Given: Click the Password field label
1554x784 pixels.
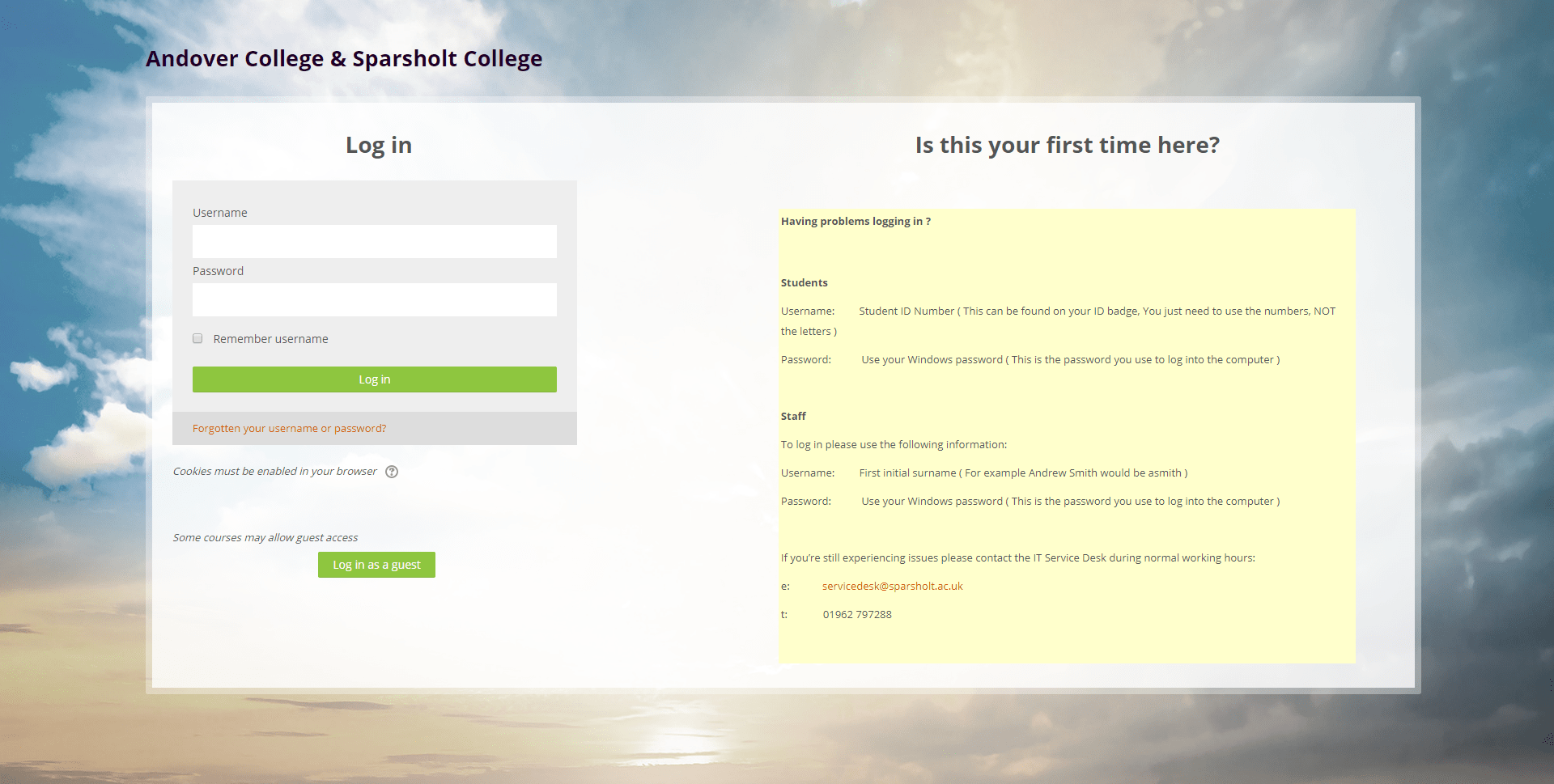Looking at the screenshot, I should tap(218, 271).
